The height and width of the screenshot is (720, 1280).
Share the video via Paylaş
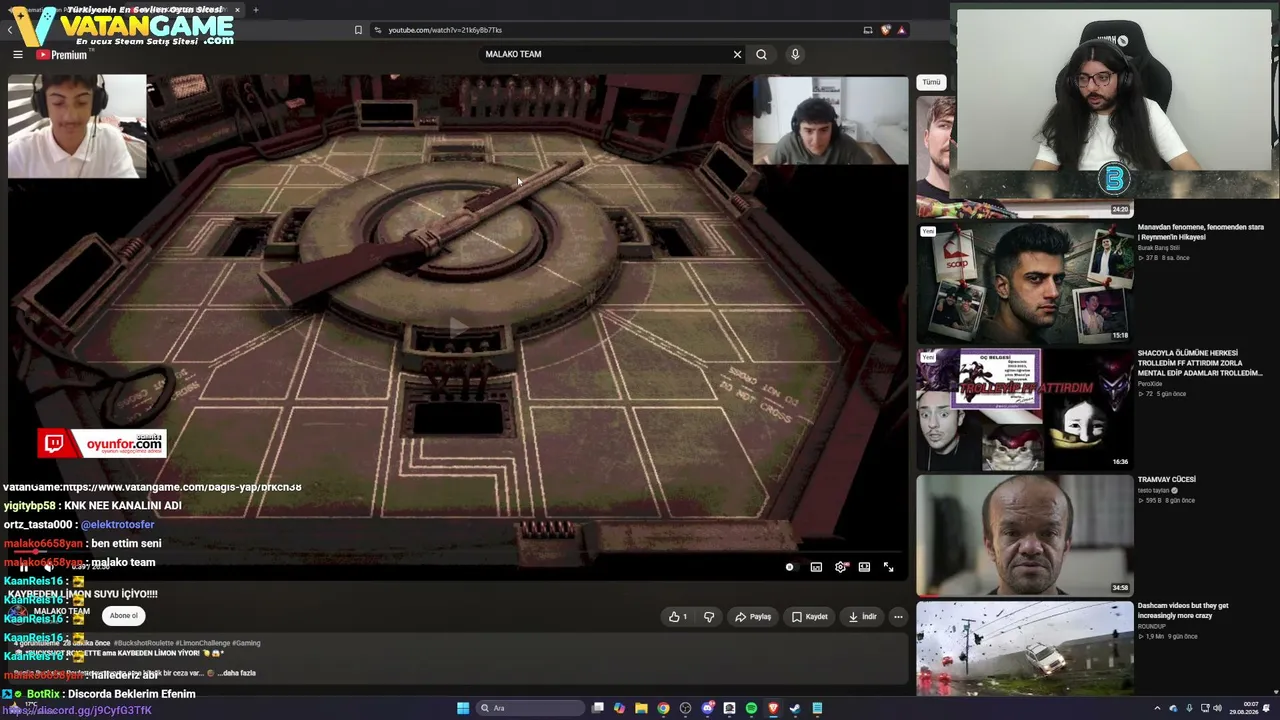753,617
